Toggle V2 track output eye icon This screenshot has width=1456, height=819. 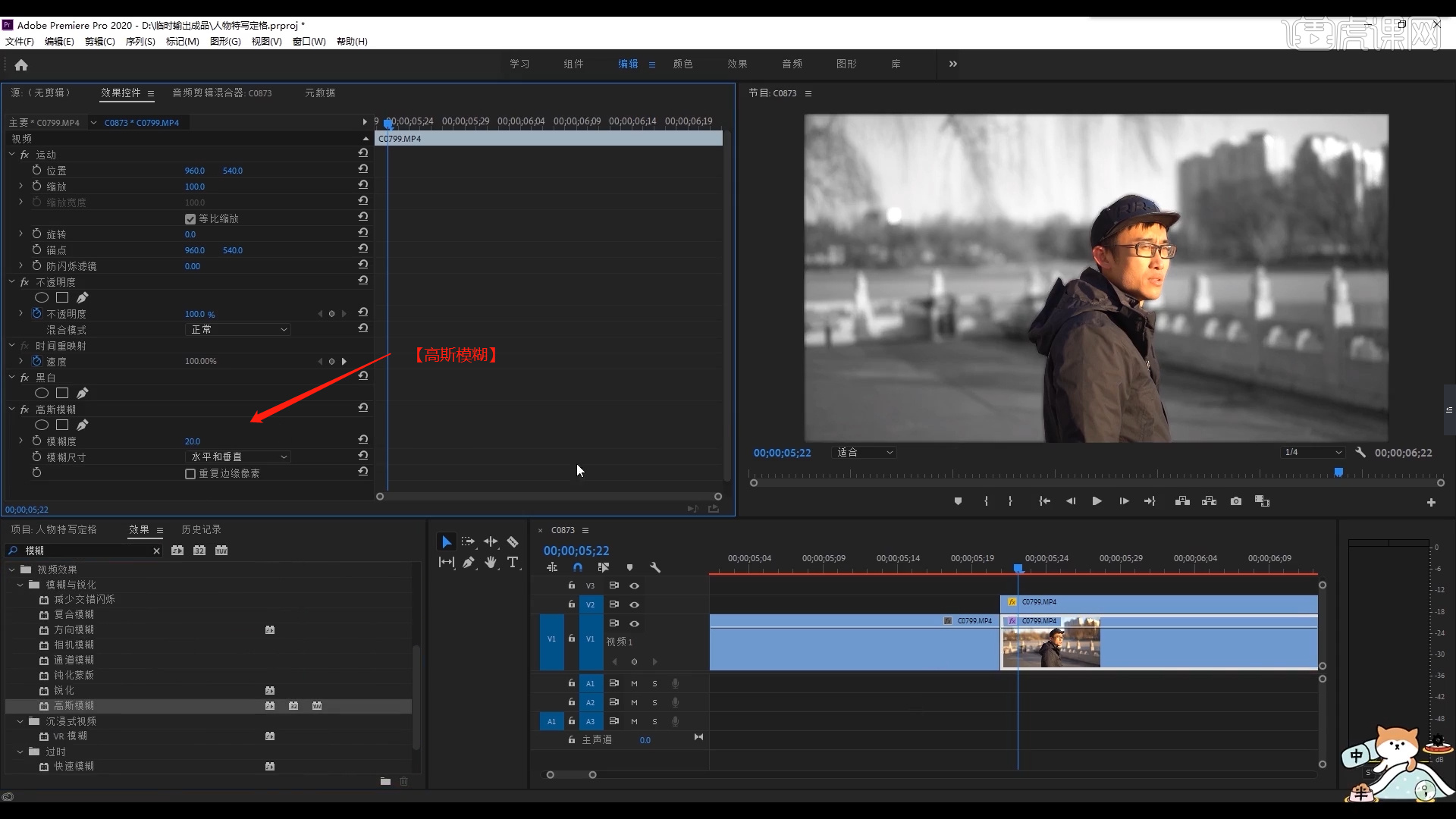[x=634, y=604]
